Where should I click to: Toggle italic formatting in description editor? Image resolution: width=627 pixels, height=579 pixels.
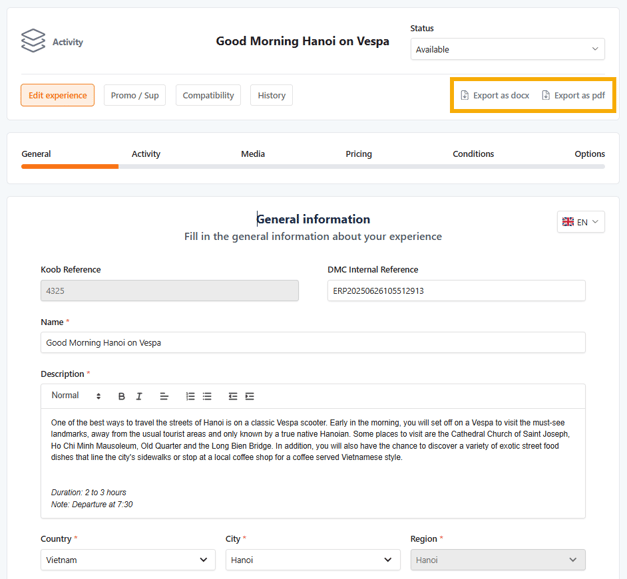139,397
